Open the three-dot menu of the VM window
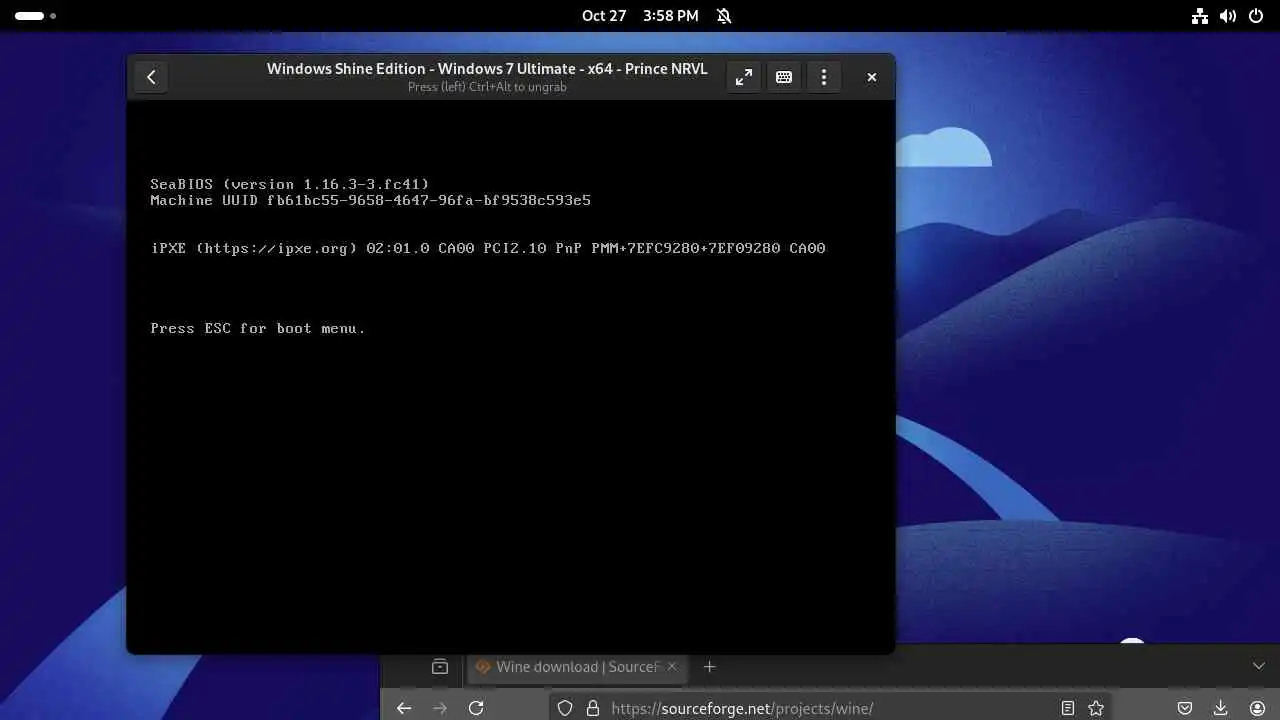1280x720 pixels. [824, 77]
